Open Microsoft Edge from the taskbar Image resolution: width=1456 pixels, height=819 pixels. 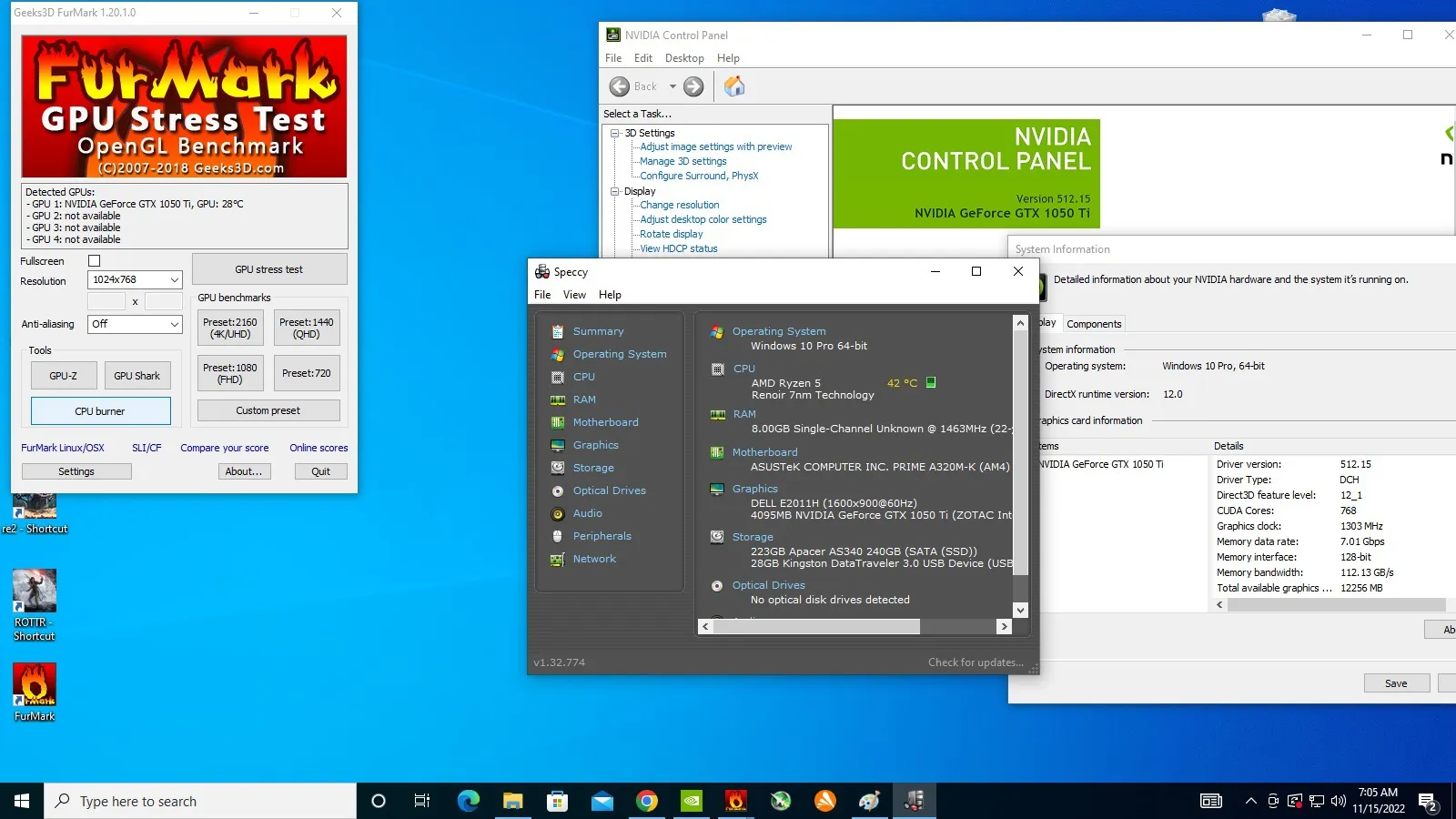[468, 801]
